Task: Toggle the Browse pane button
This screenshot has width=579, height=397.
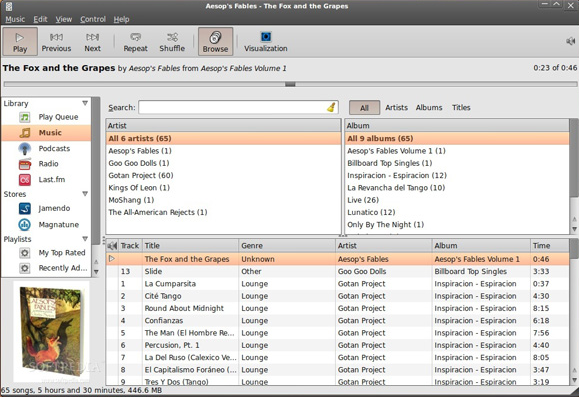Action: point(215,42)
